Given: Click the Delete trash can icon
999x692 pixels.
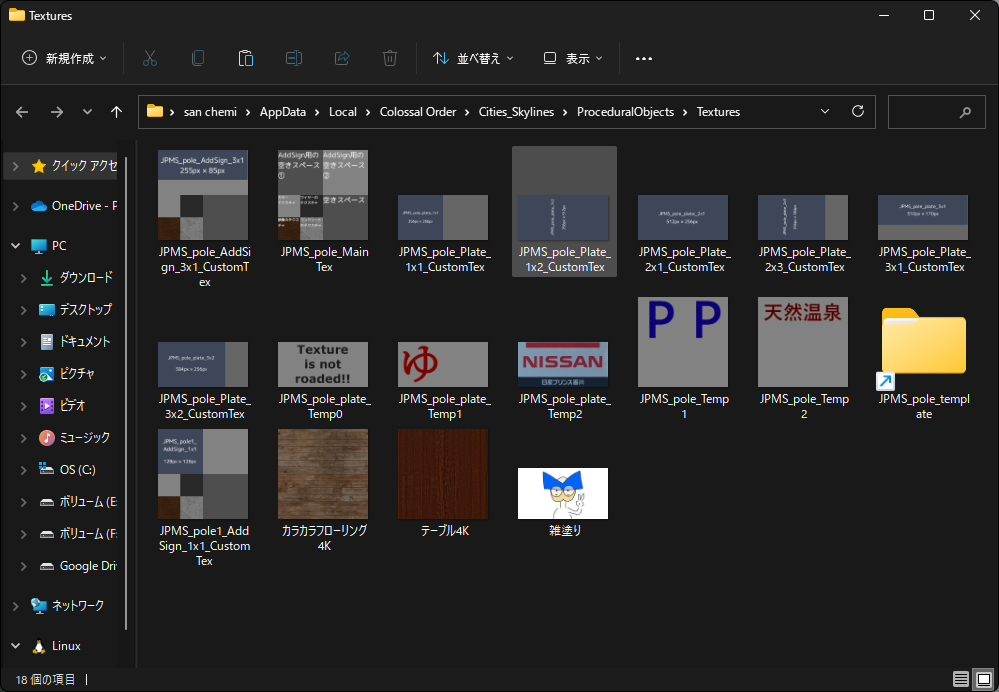Looking at the screenshot, I should point(390,58).
